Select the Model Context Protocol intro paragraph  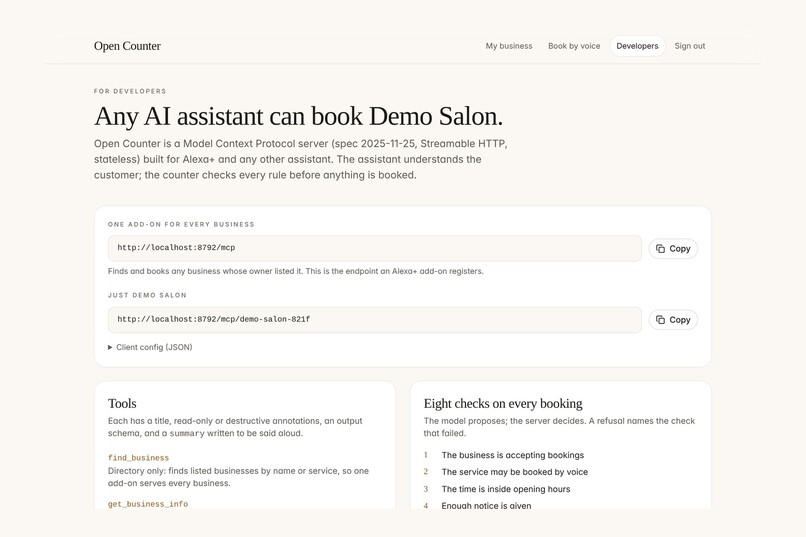click(301, 159)
